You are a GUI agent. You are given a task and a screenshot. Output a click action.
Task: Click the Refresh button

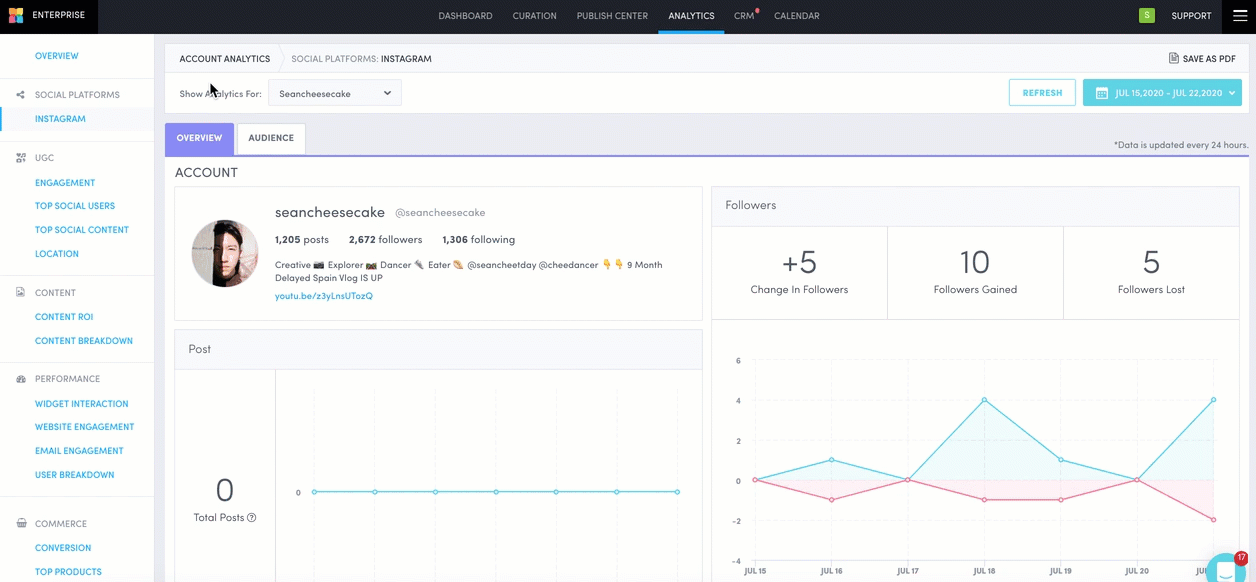(1042, 93)
